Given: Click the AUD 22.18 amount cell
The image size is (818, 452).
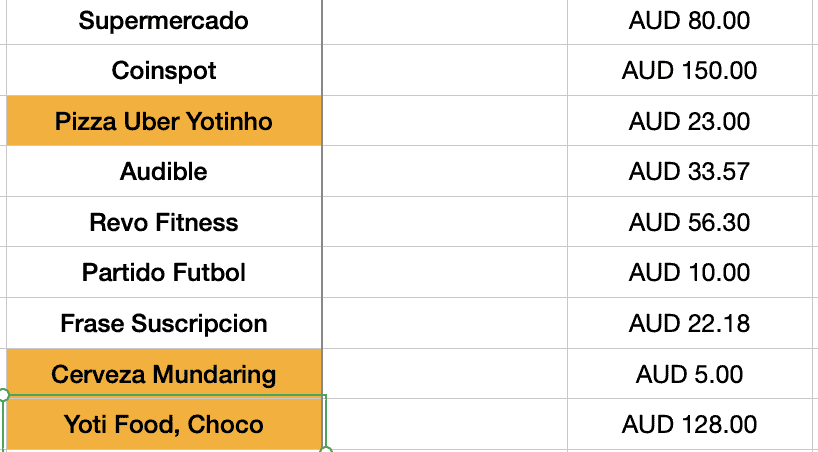Looking at the screenshot, I should (x=689, y=324).
